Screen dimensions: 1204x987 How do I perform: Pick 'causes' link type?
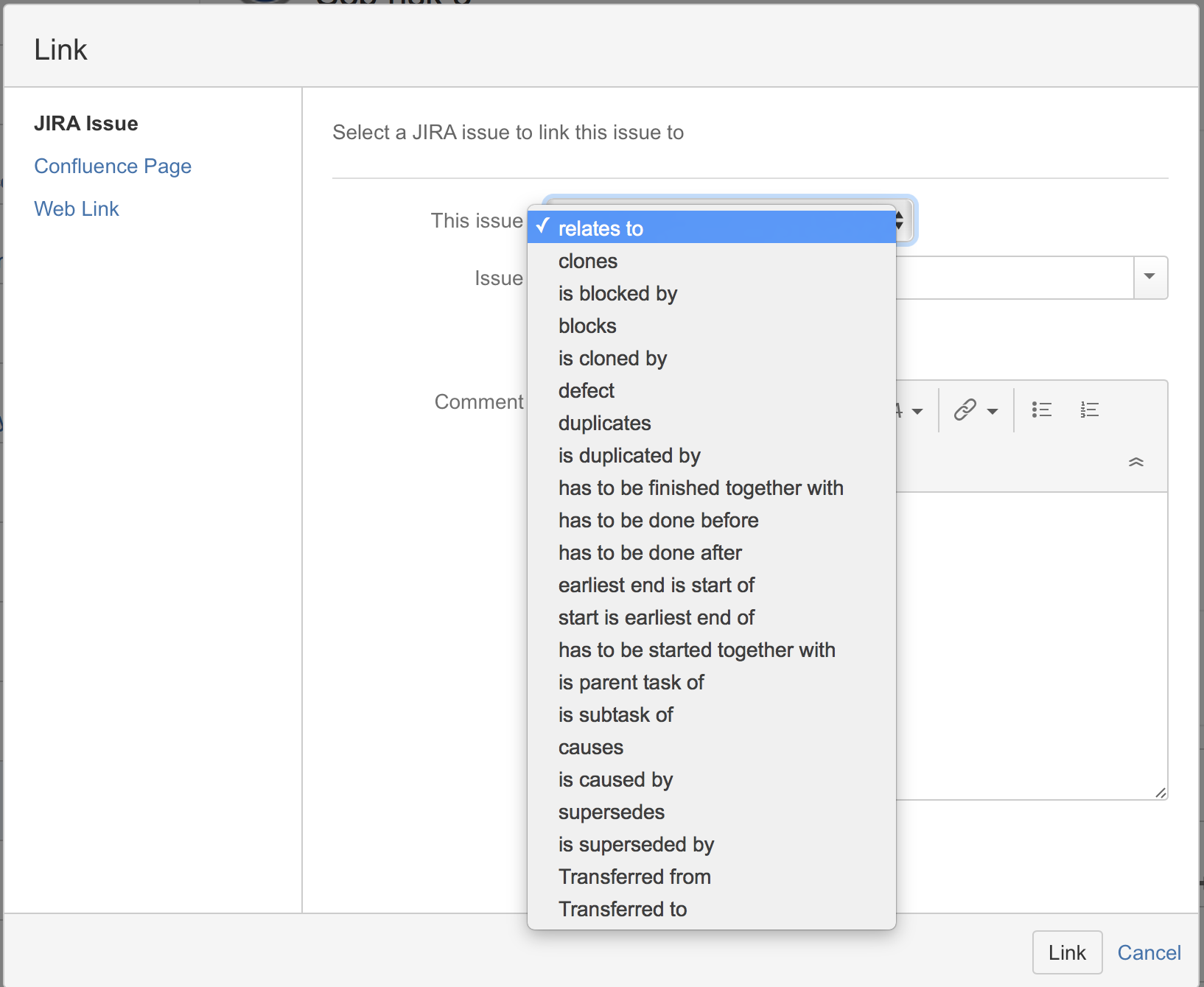point(712,747)
